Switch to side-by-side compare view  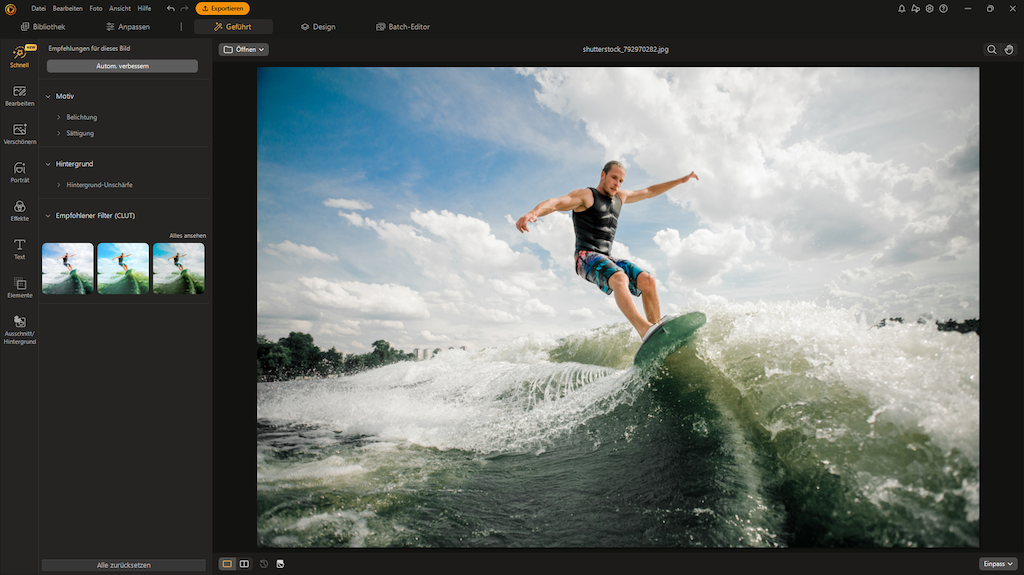[x=244, y=564]
